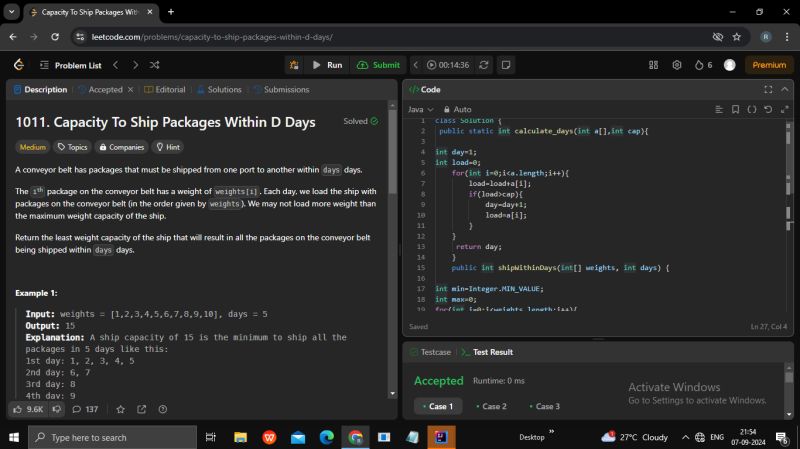Pick a random problem shuffle icon
The width and height of the screenshot is (800, 449).
155,65
